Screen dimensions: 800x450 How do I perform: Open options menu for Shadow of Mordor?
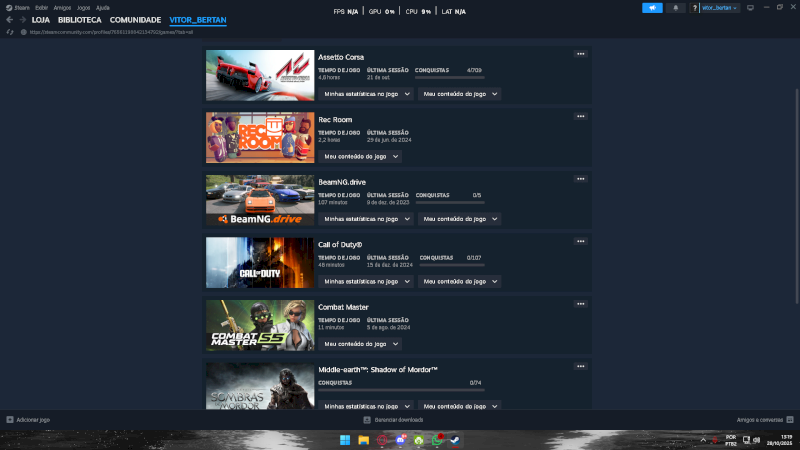[x=581, y=366]
